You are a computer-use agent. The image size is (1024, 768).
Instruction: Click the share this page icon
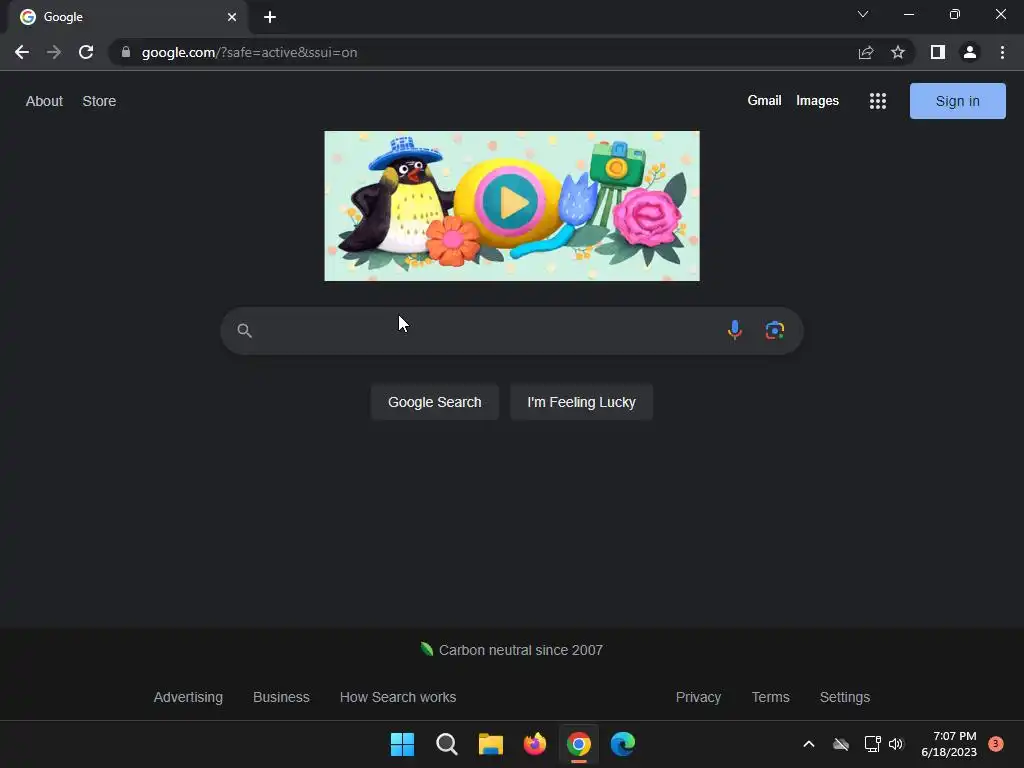(x=866, y=52)
